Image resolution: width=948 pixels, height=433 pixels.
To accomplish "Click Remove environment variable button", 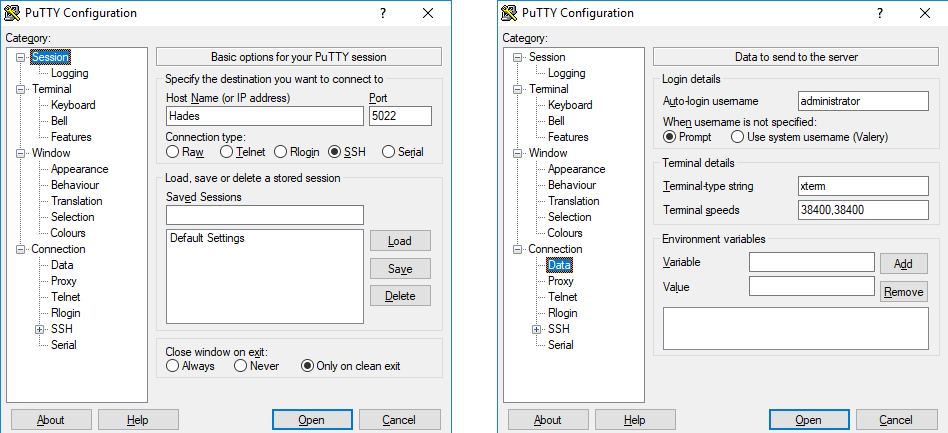I will point(904,291).
